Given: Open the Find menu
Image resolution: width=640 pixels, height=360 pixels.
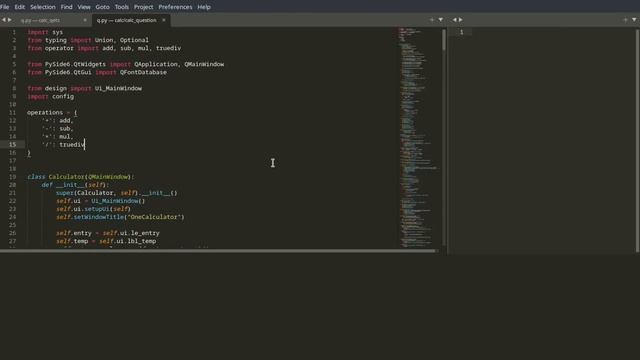Looking at the screenshot, I should (x=67, y=7).
